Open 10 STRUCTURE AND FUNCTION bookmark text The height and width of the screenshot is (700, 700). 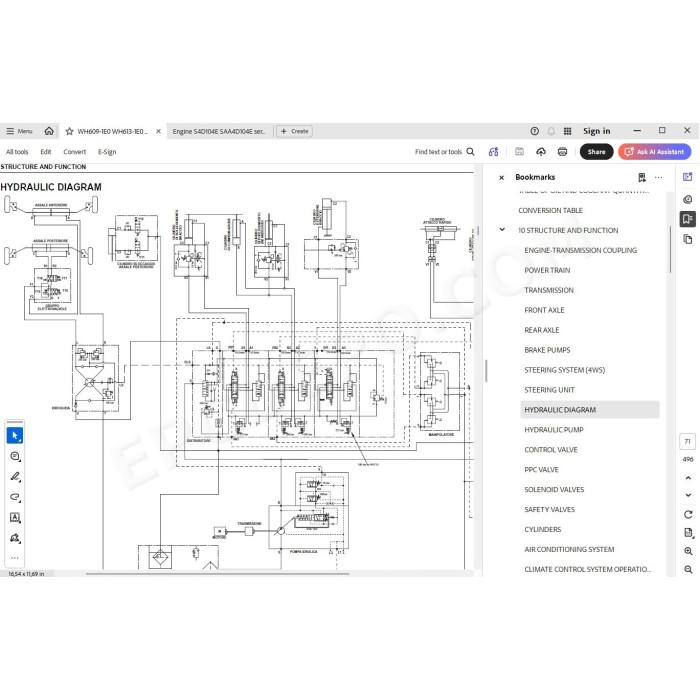(x=568, y=230)
